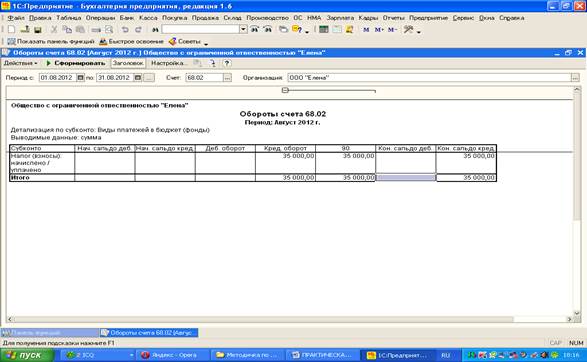Click the Open file toolbar icon
Screen dimensions: 587x362
[x=25, y=30]
